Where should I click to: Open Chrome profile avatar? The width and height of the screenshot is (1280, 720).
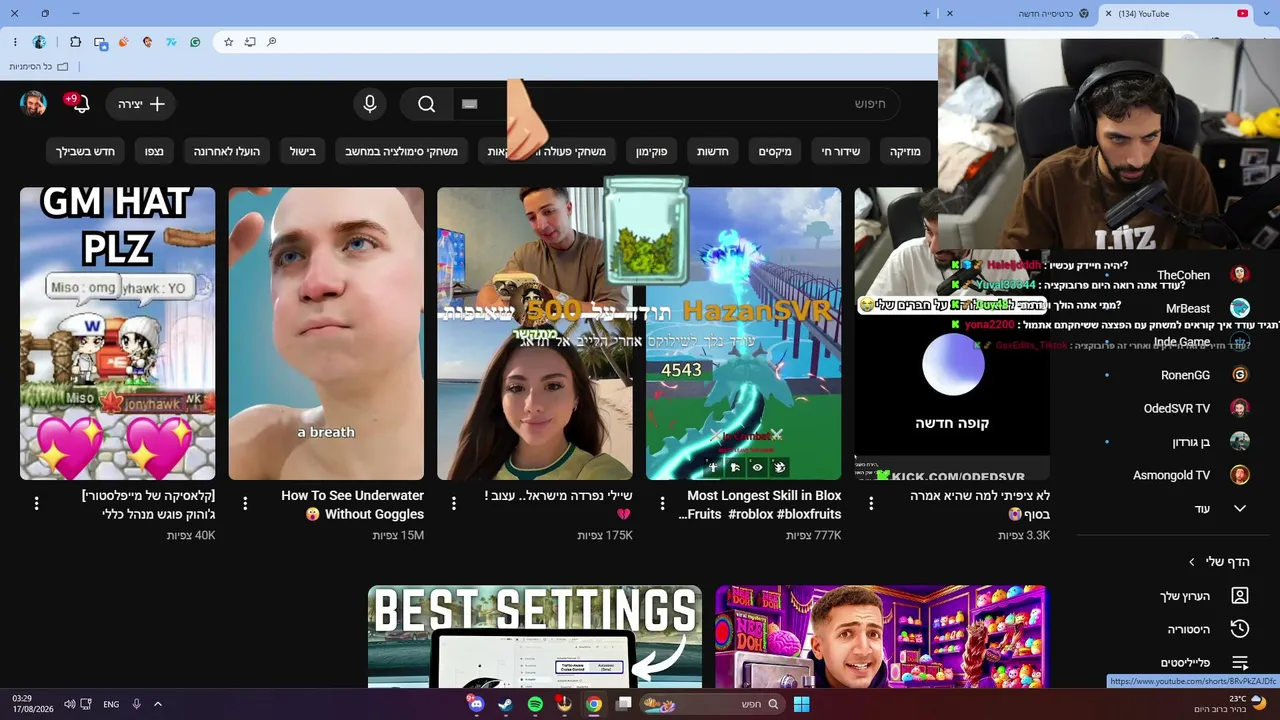[x=39, y=42]
